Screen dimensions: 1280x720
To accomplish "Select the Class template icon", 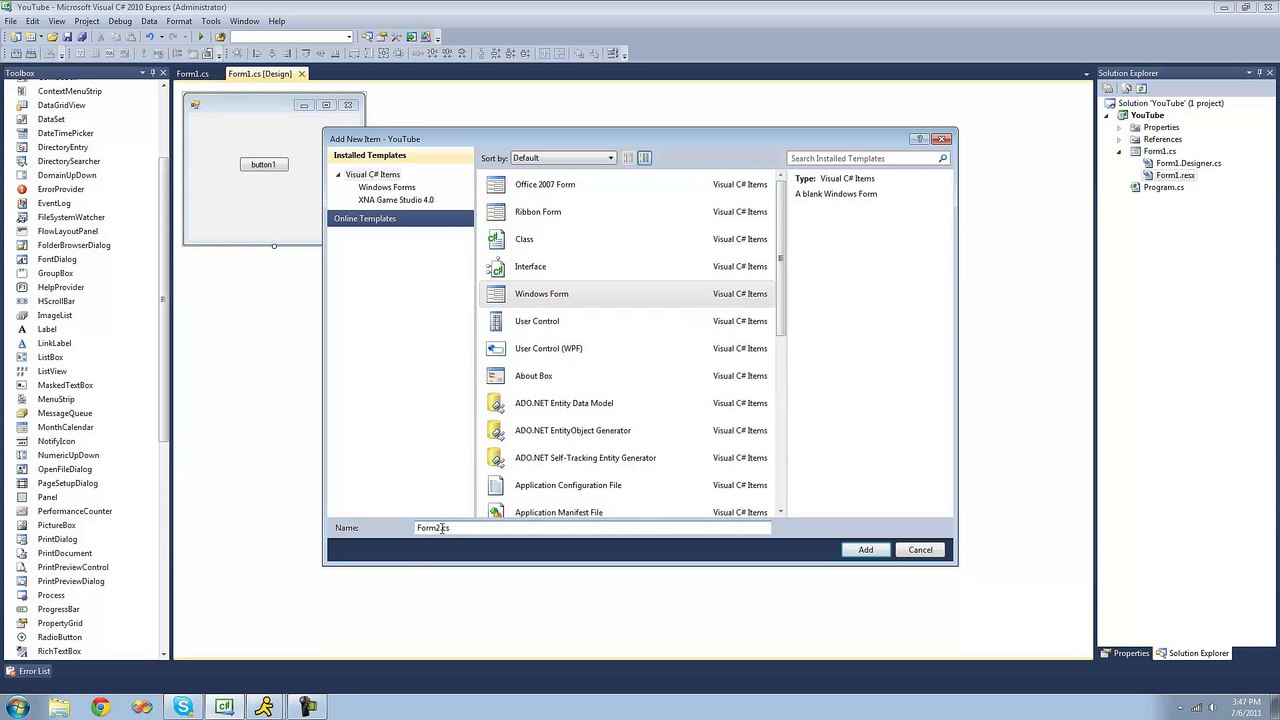I will tap(495, 239).
